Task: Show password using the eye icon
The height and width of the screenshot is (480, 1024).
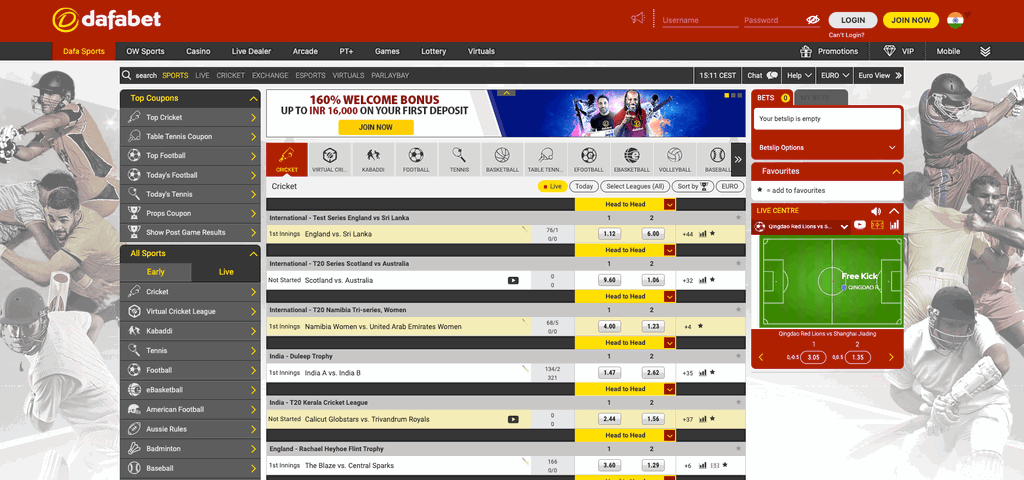Action: [812, 20]
